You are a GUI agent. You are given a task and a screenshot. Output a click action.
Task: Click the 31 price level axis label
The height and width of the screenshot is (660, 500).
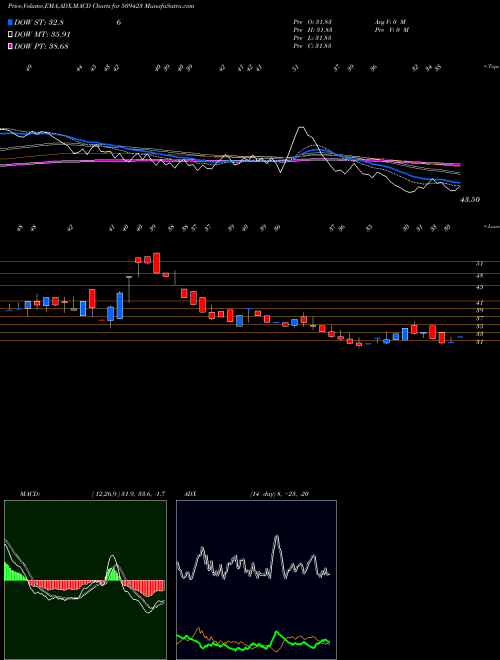point(479,342)
